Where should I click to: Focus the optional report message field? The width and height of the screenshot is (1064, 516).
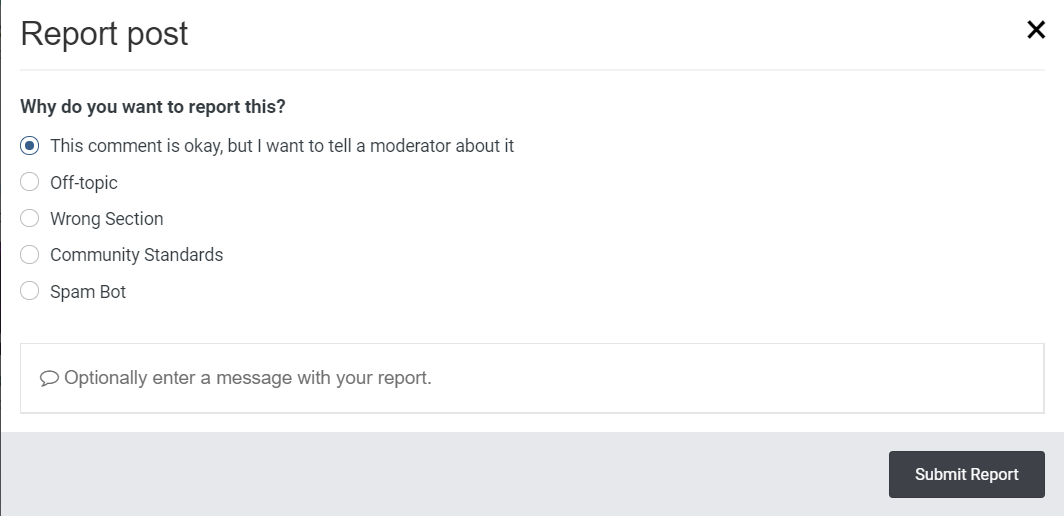point(532,378)
